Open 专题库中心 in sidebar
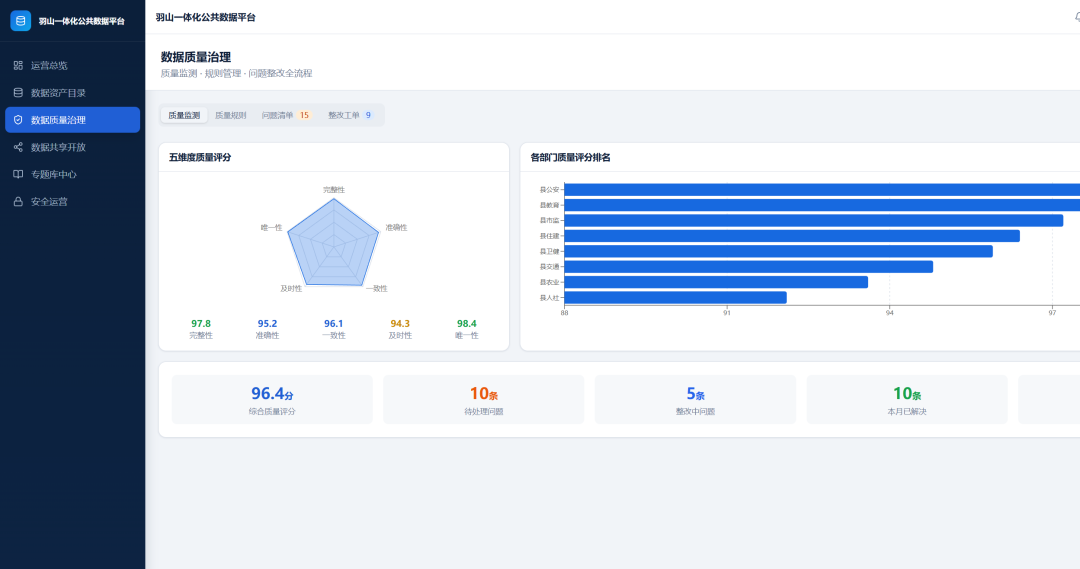Viewport: 1080px width, 569px height. (x=72, y=174)
